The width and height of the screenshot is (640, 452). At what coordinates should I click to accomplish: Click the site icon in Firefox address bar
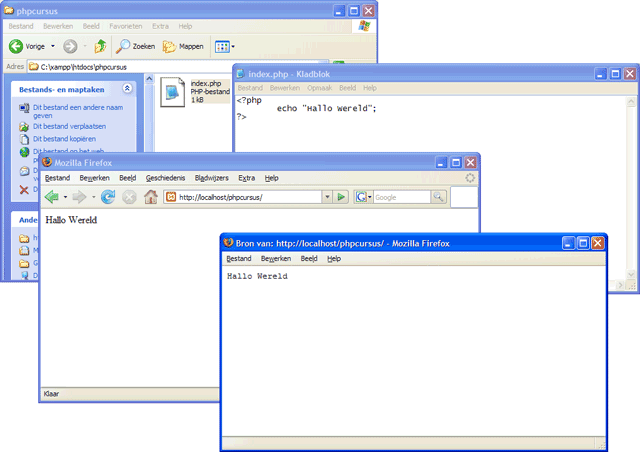pyautogui.click(x=171, y=197)
